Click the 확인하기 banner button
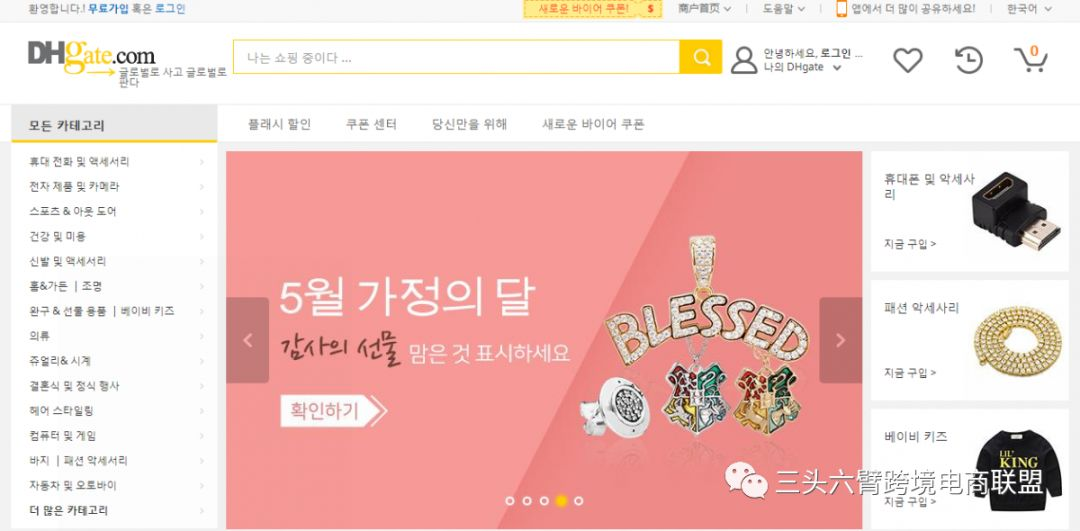The image size is (1080, 531). [333, 411]
